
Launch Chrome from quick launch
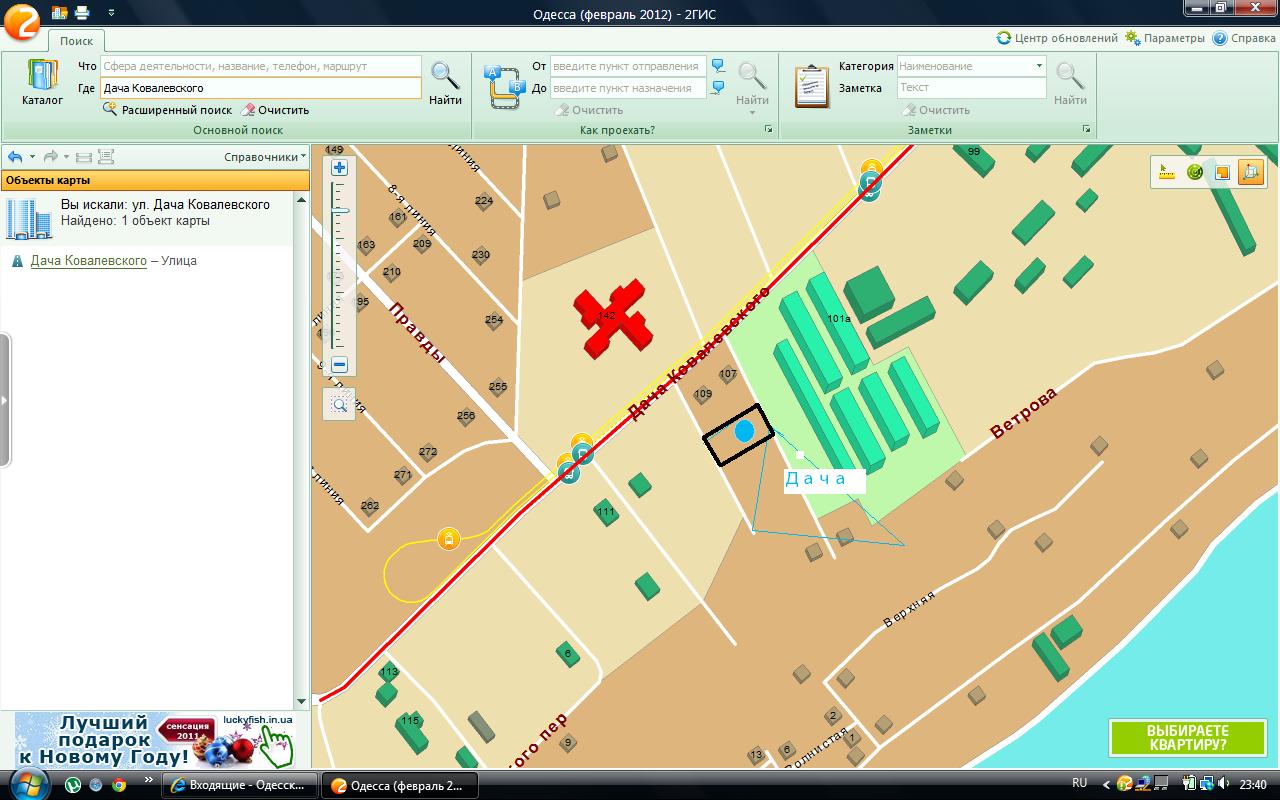[119, 785]
